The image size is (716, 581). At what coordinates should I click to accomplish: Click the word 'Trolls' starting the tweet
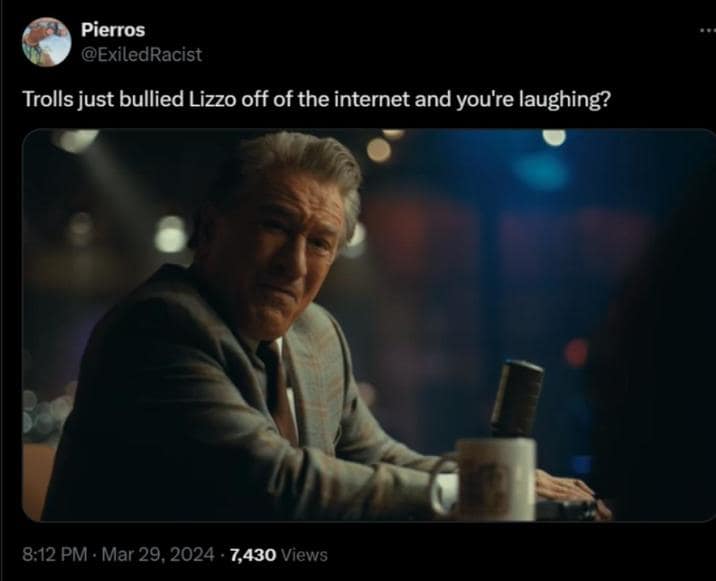coord(47,99)
